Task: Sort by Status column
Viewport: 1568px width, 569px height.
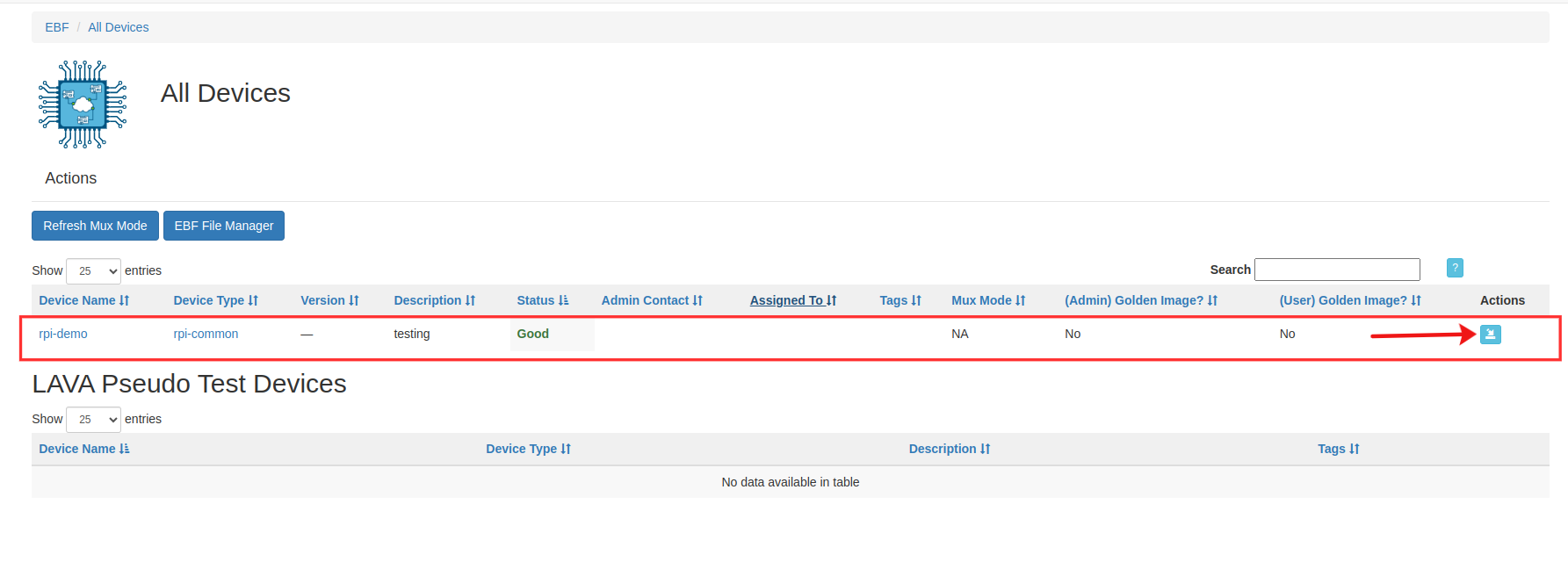Action: (x=543, y=300)
